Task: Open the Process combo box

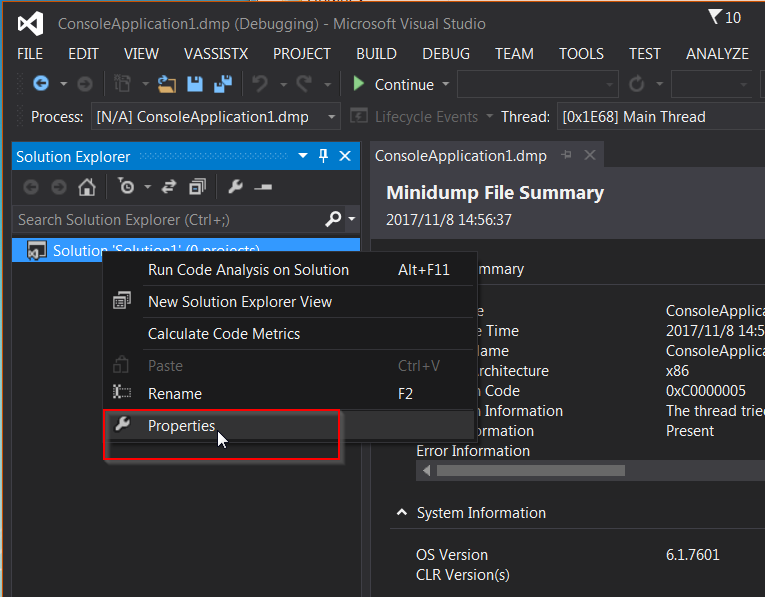Action: point(216,117)
